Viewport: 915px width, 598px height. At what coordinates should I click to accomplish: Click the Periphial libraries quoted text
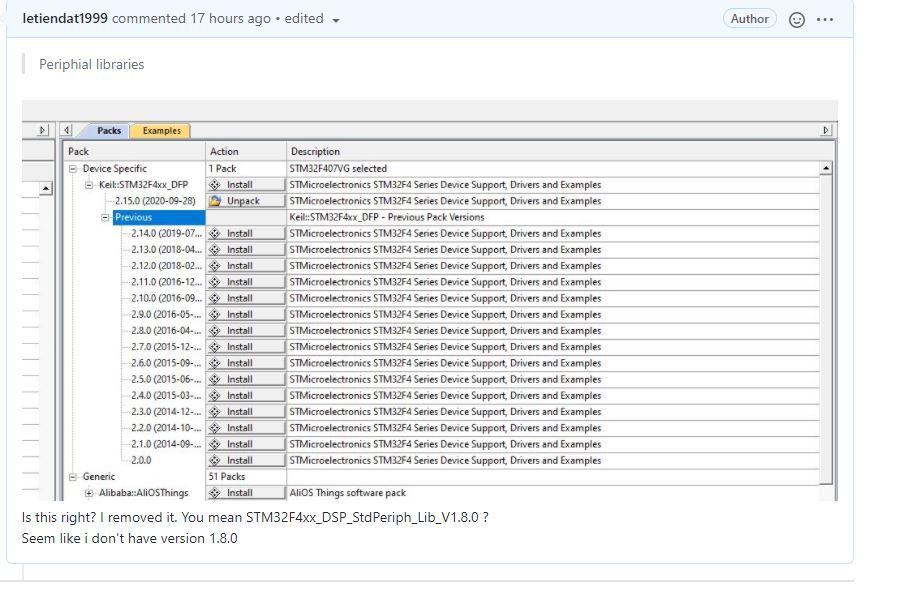tap(92, 64)
